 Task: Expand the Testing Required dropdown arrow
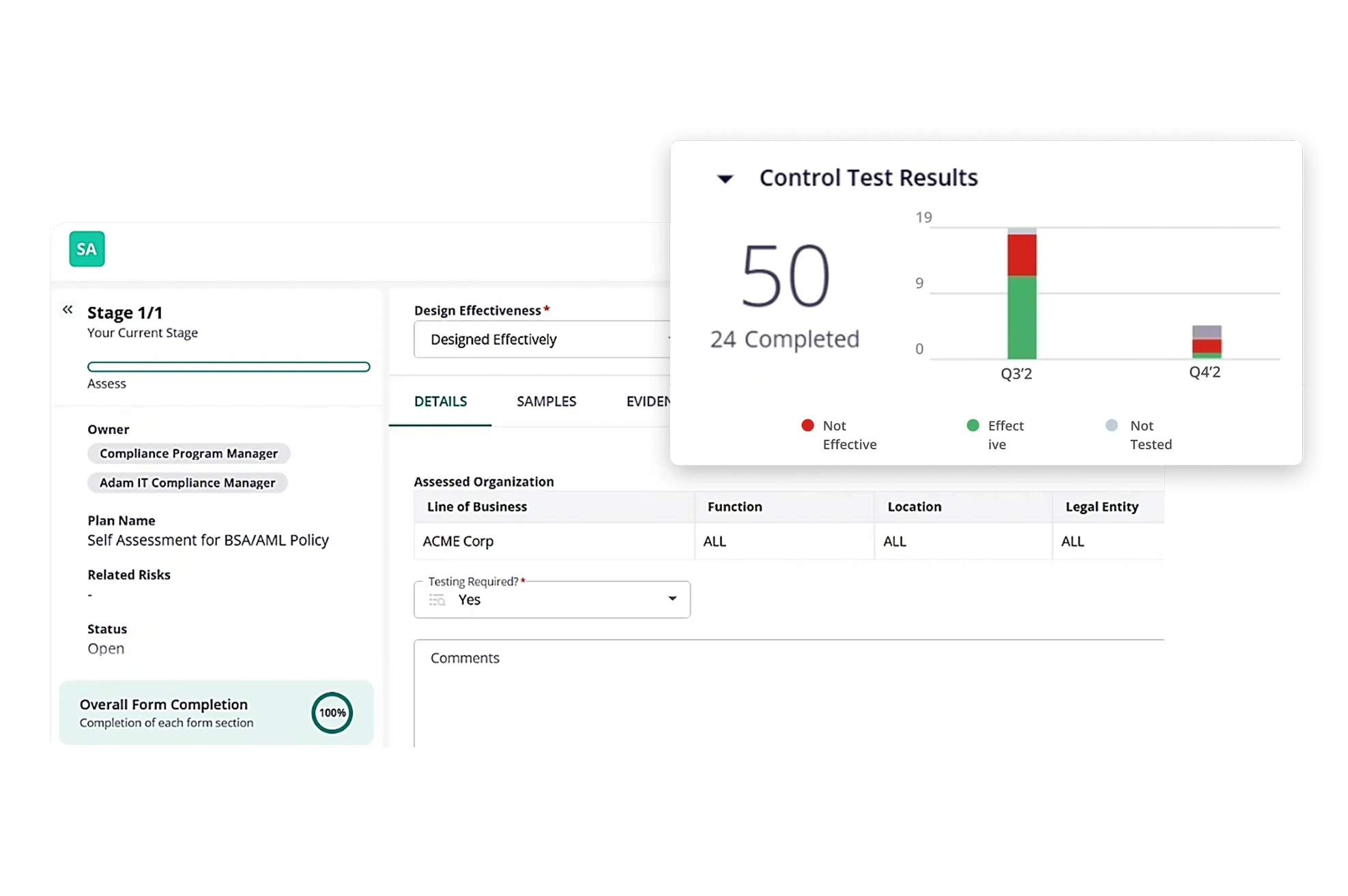[x=672, y=599]
